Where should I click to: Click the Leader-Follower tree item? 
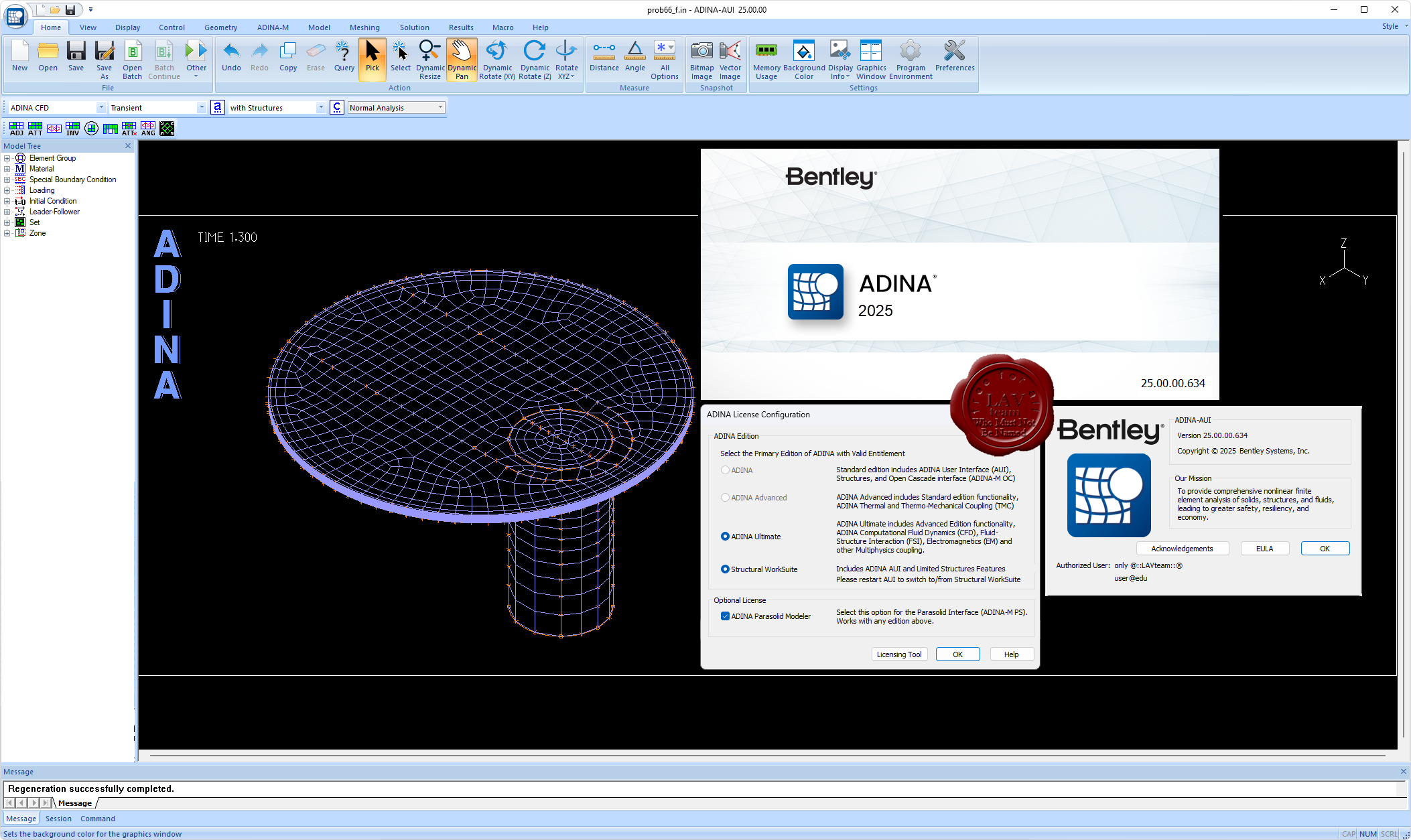[x=54, y=212]
